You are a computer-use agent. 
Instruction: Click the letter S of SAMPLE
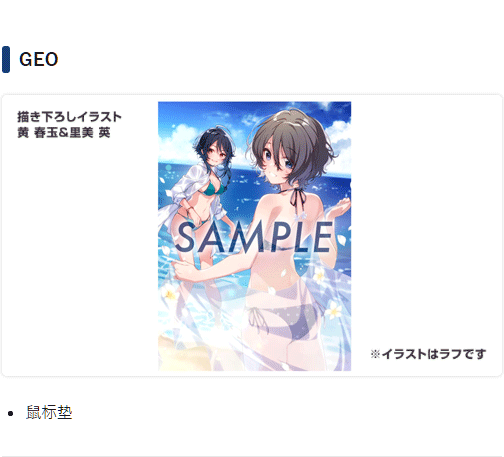pos(185,237)
